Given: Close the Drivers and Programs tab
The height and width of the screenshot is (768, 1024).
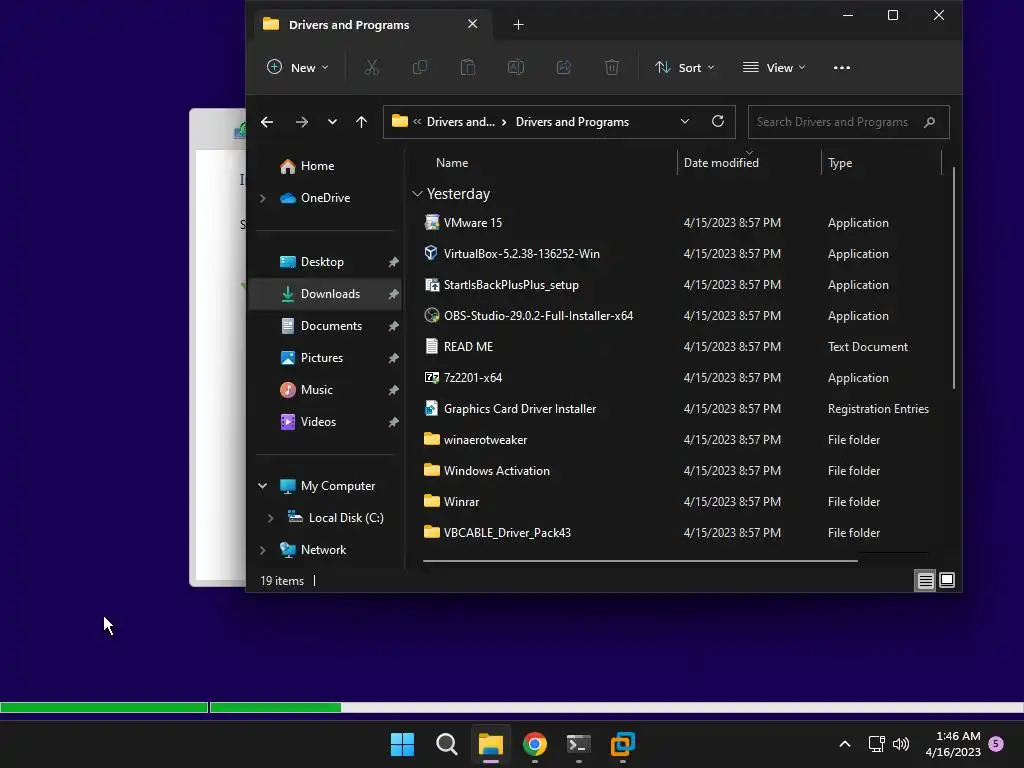Looking at the screenshot, I should point(473,24).
